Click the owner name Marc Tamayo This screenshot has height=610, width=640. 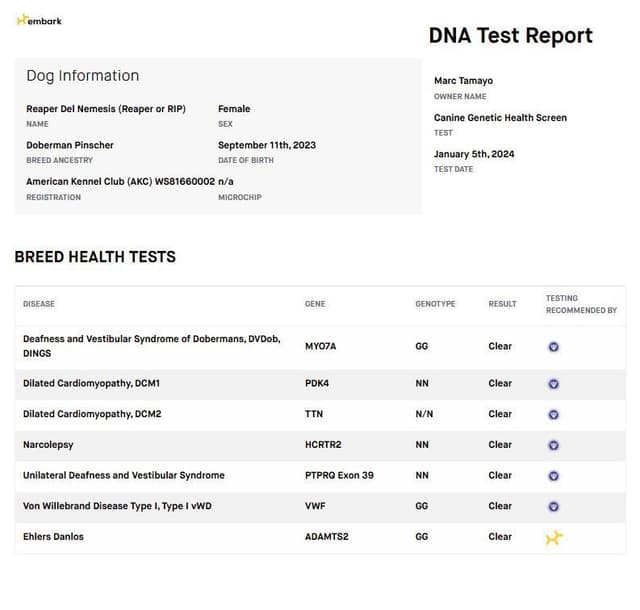(463, 81)
